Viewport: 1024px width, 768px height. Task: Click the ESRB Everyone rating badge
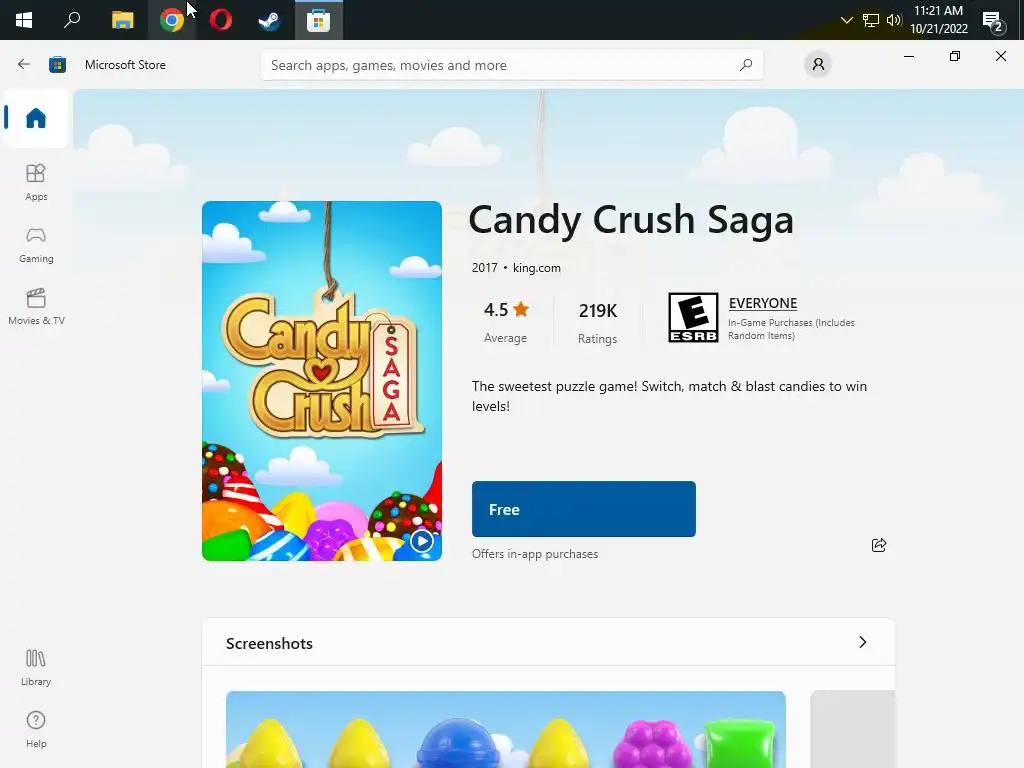pos(693,317)
